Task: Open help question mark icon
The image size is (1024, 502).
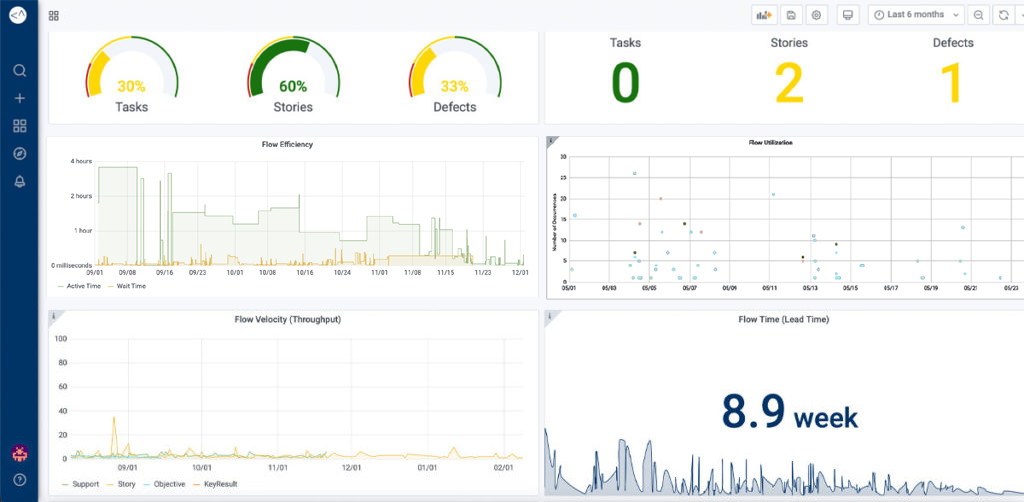Action: (x=20, y=480)
